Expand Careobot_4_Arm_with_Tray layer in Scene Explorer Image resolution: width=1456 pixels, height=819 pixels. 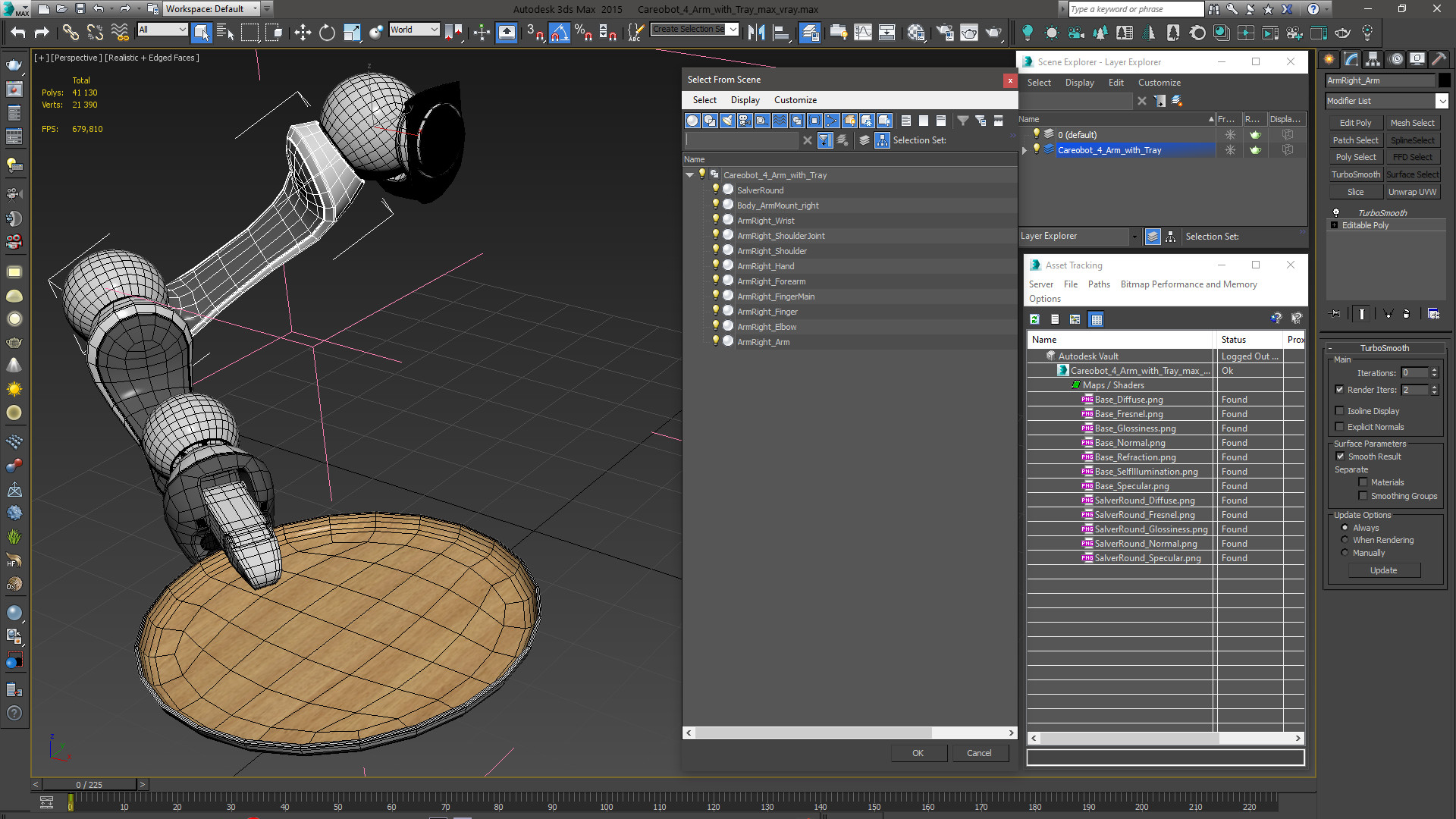[x=1025, y=150]
